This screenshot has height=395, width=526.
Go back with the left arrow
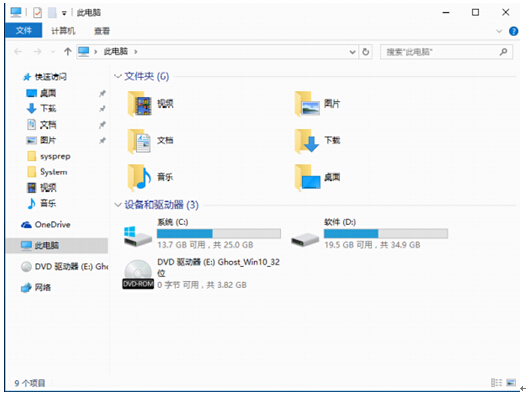[x=18, y=52]
